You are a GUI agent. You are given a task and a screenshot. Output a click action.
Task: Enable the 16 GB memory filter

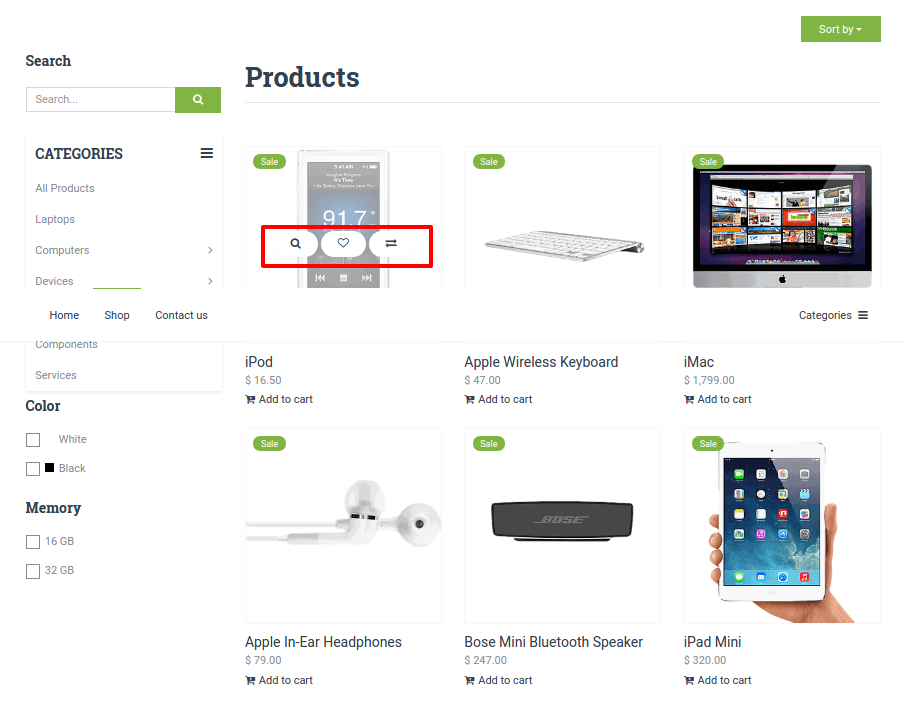pos(33,542)
